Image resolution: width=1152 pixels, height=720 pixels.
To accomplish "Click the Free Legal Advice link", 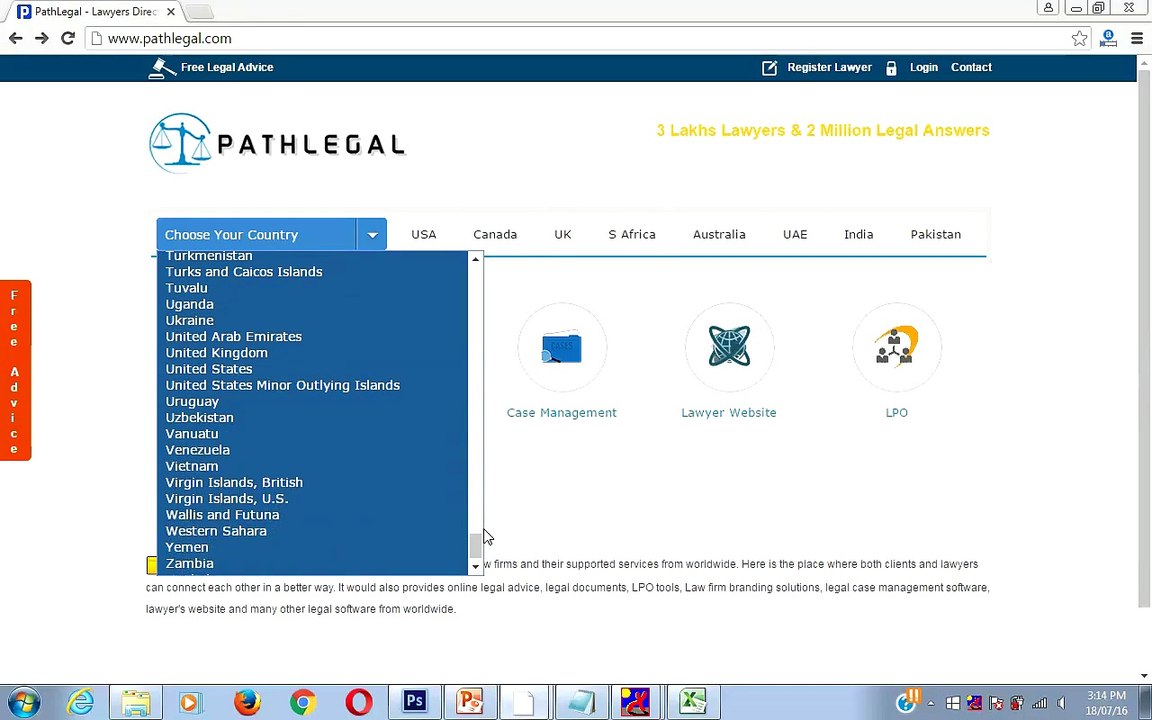I will pos(227,68).
